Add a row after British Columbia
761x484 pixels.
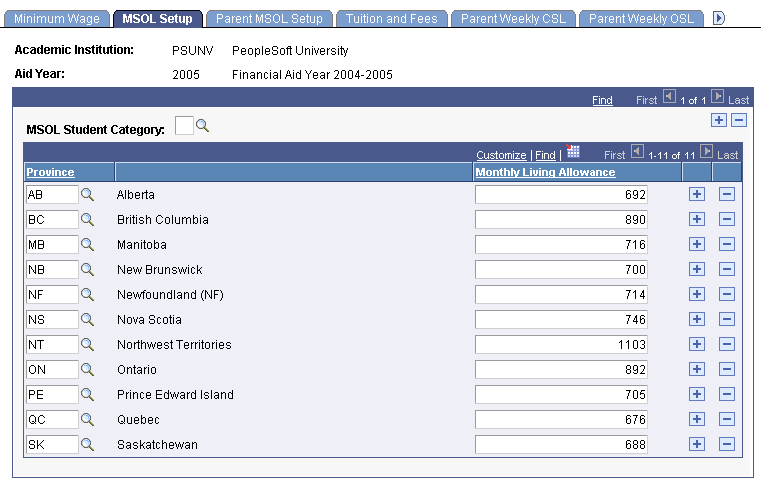point(697,220)
